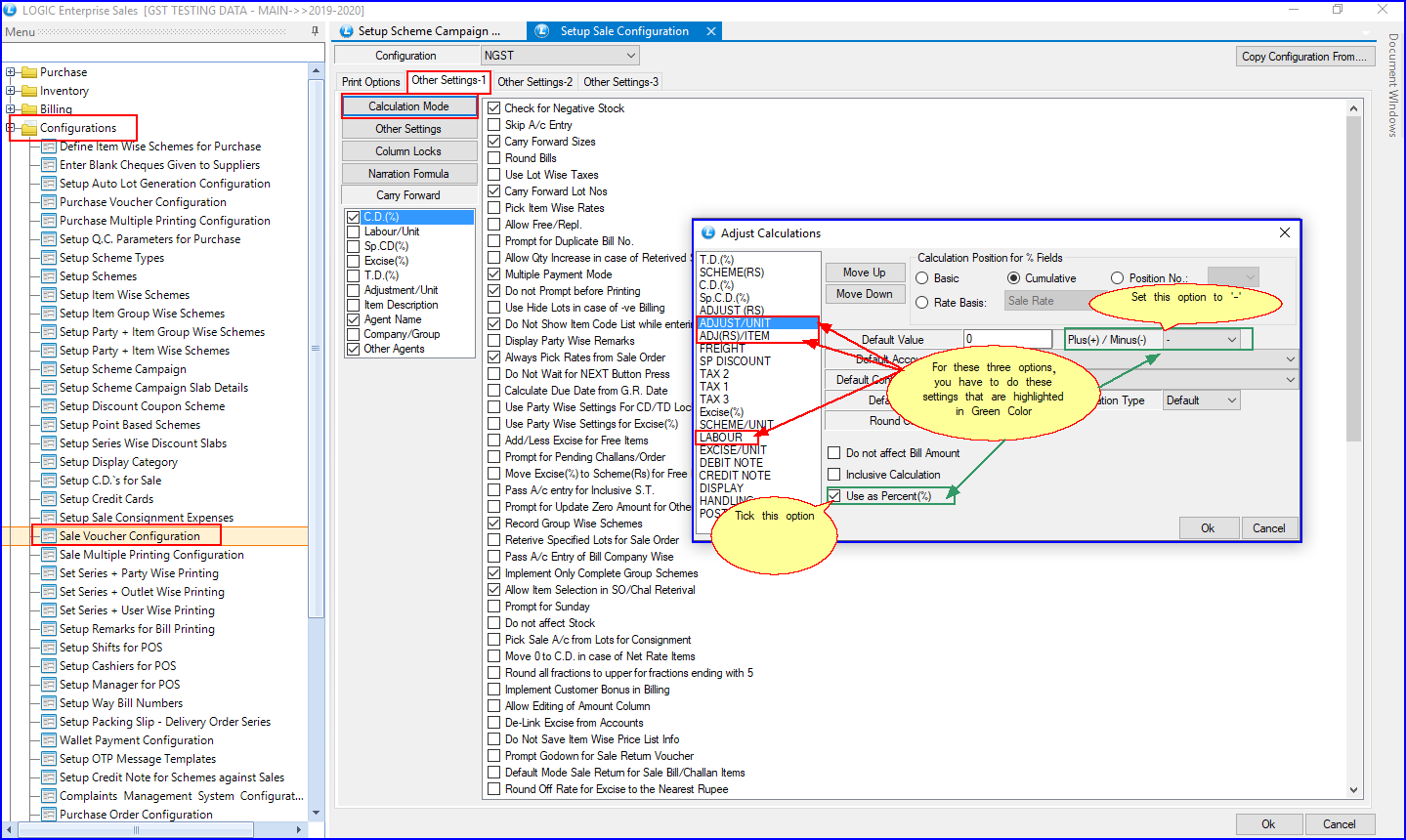Image resolution: width=1406 pixels, height=840 pixels.
Task: Click the Setup Sale Configuration tab icon
Action: [542, 31]
